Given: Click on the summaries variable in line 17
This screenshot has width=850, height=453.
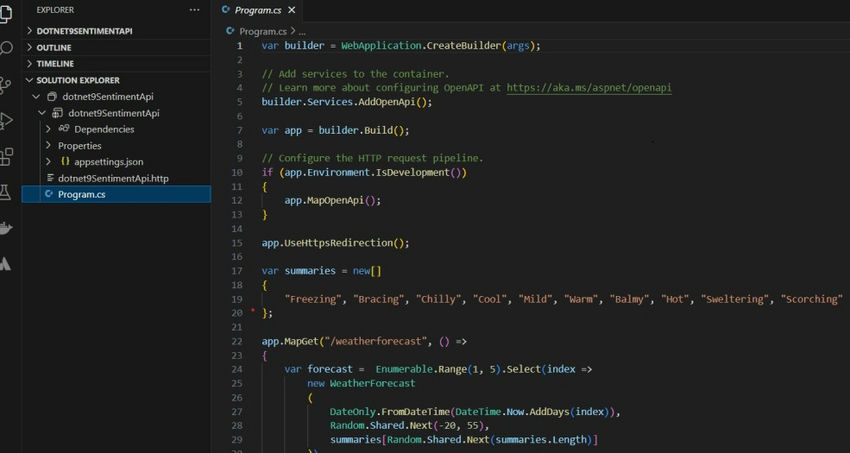Looking at the screenshot, I should click(x=310, y=271).
